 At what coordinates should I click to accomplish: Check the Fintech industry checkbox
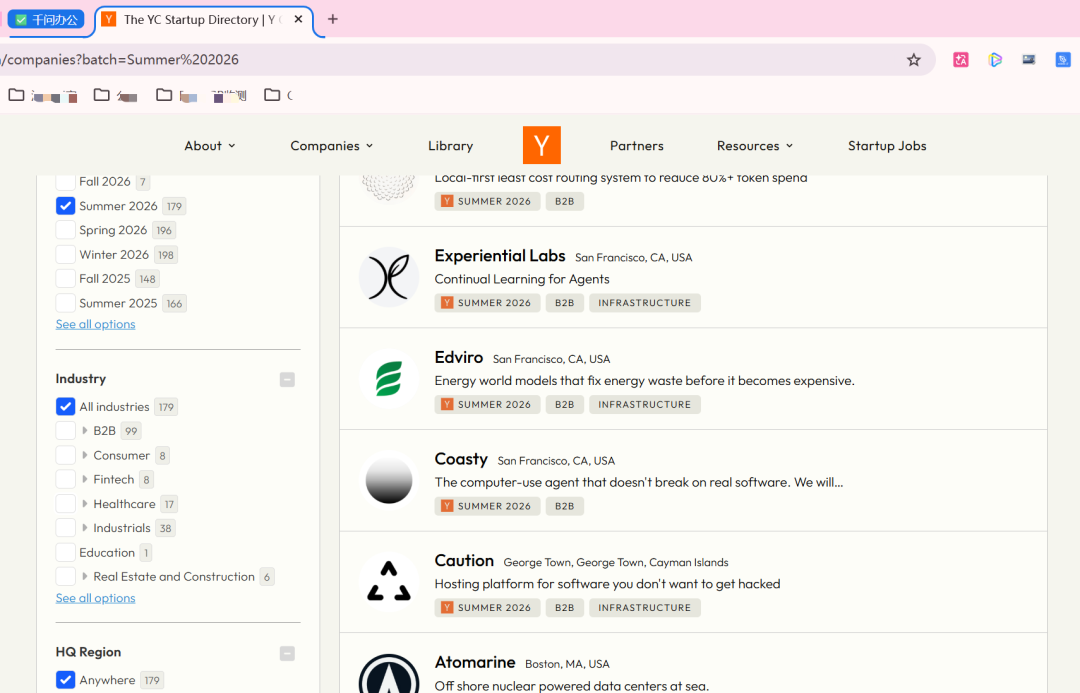coord(65,479)
